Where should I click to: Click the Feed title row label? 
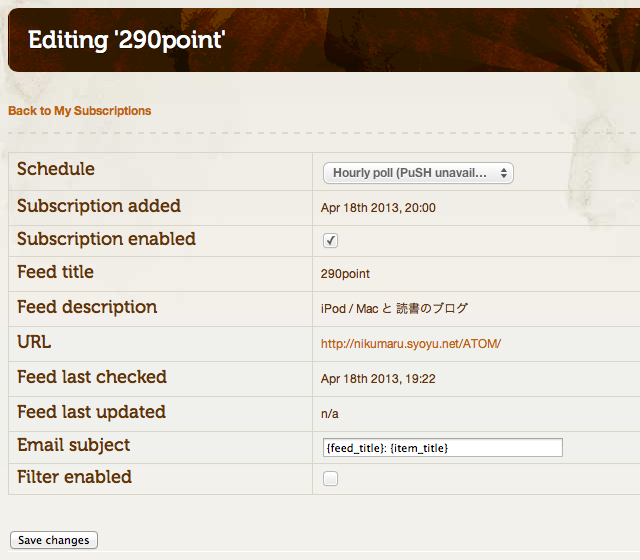coord(55,272)
